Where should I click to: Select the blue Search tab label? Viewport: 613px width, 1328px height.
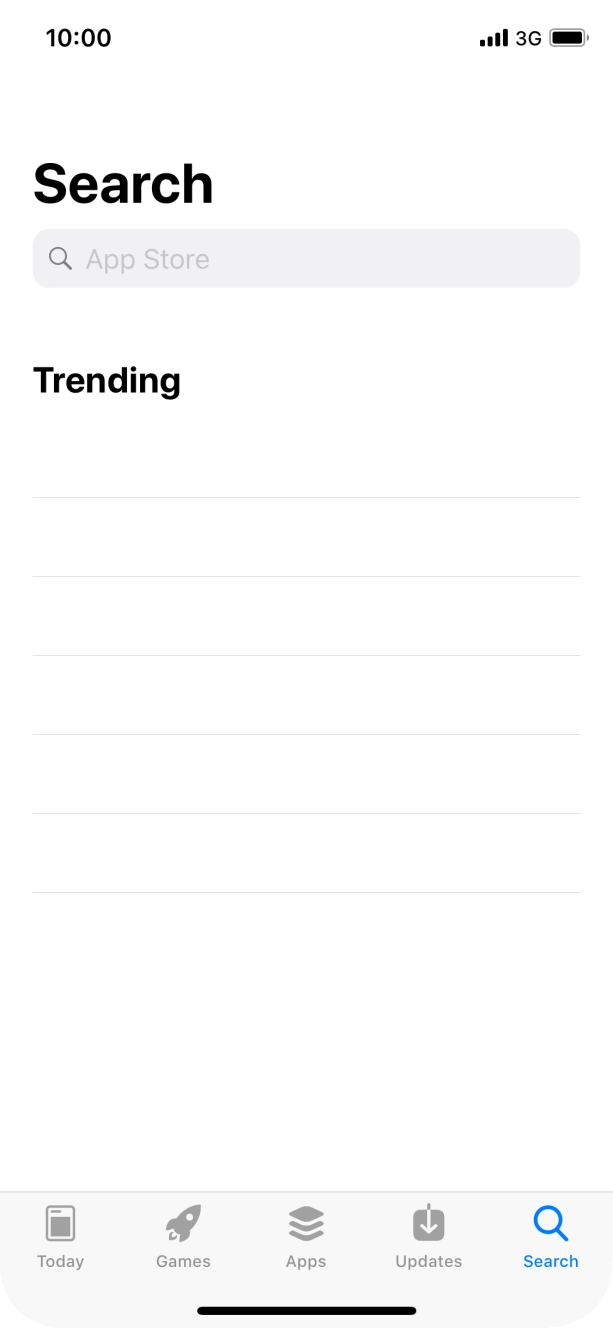tap(551, 1261)
